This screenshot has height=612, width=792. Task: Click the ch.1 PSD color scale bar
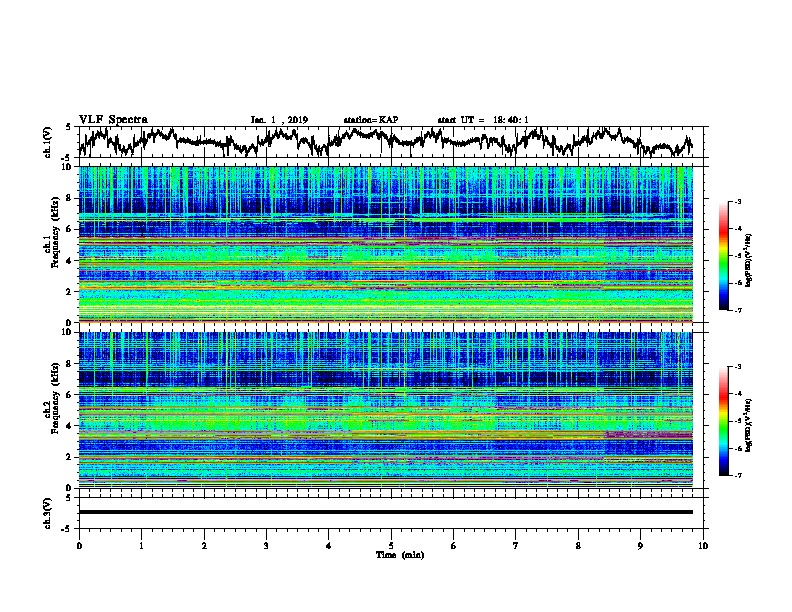[724, 256]
